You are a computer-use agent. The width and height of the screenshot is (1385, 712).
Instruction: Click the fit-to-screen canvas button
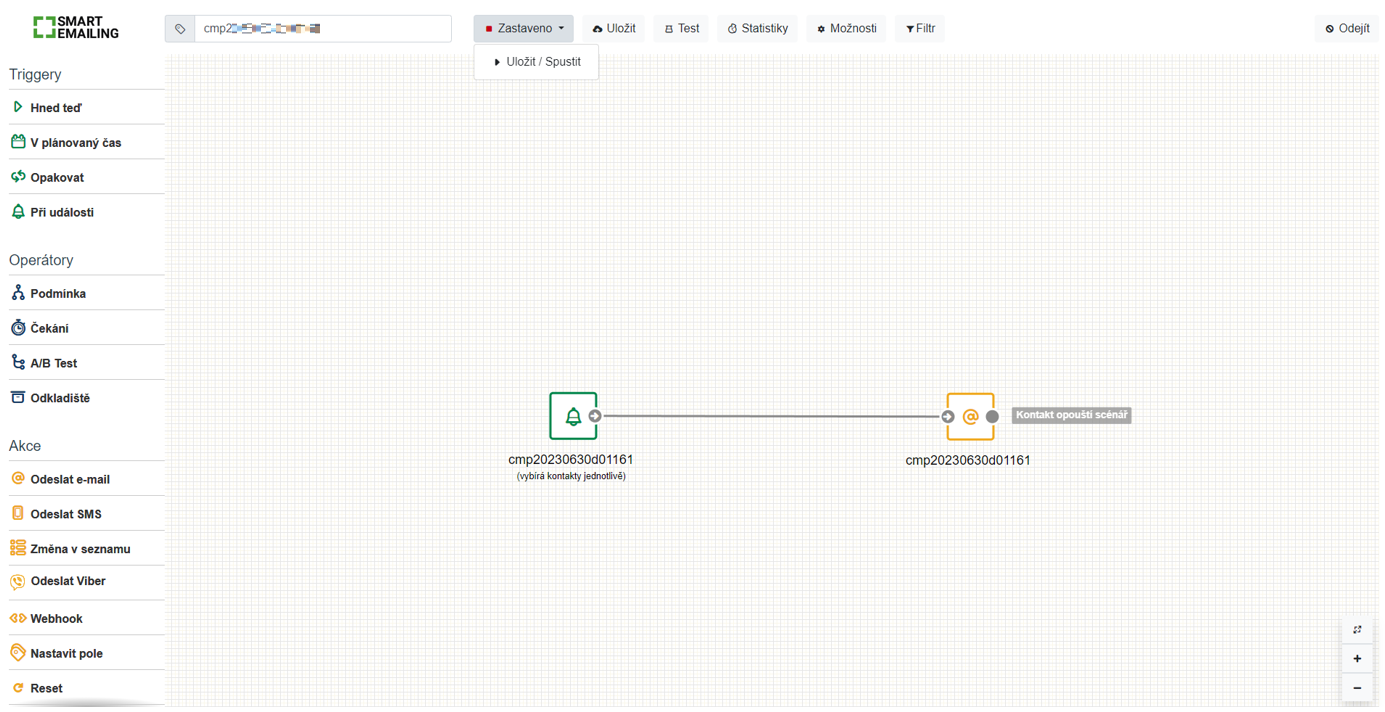pyautogui.click(x=1357, y=629)
